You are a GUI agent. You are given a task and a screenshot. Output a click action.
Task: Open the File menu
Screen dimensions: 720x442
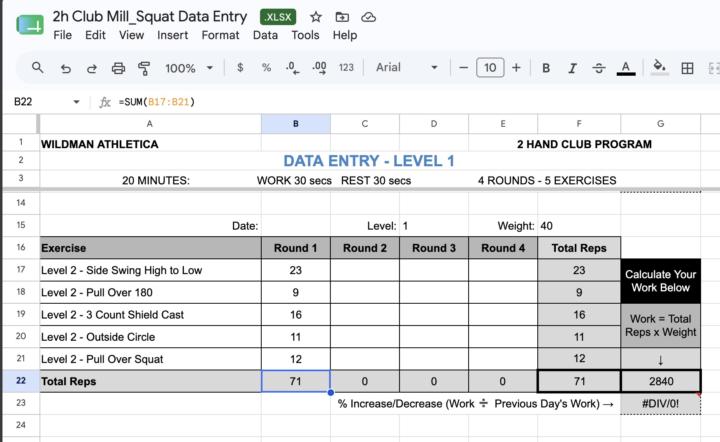pos(62,35)
